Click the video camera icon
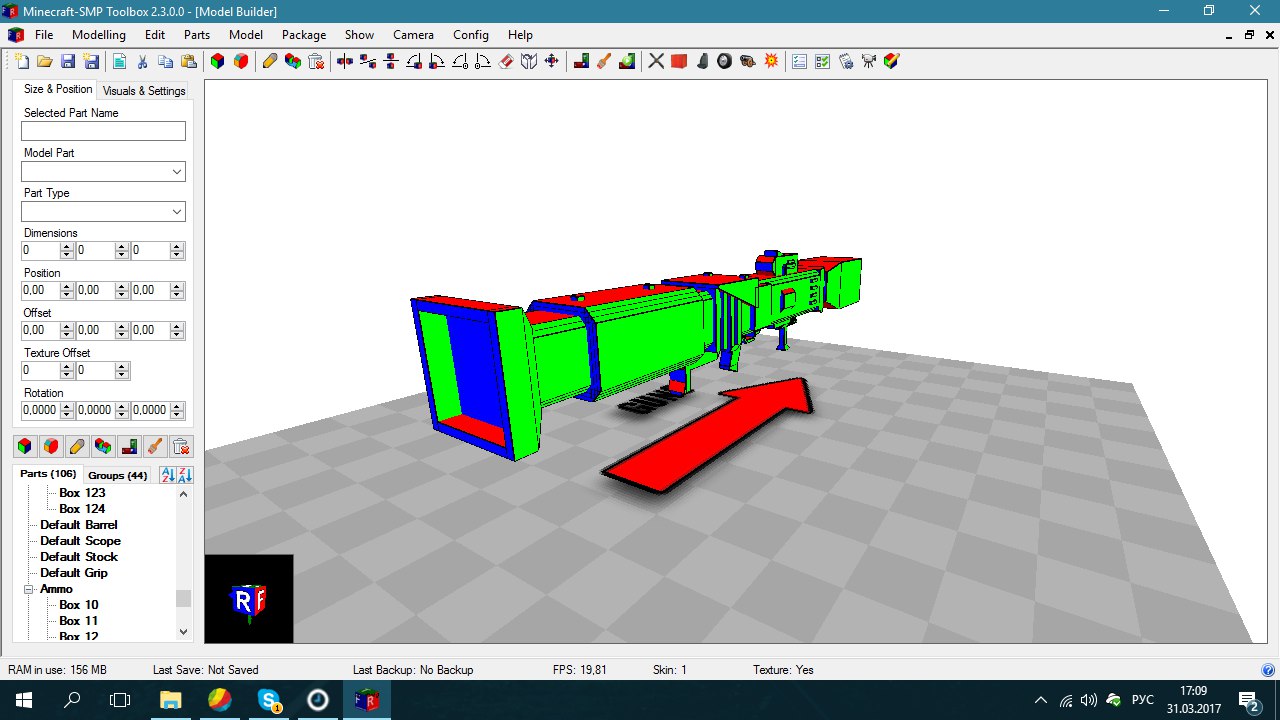1280x720 pixels. 868,61
